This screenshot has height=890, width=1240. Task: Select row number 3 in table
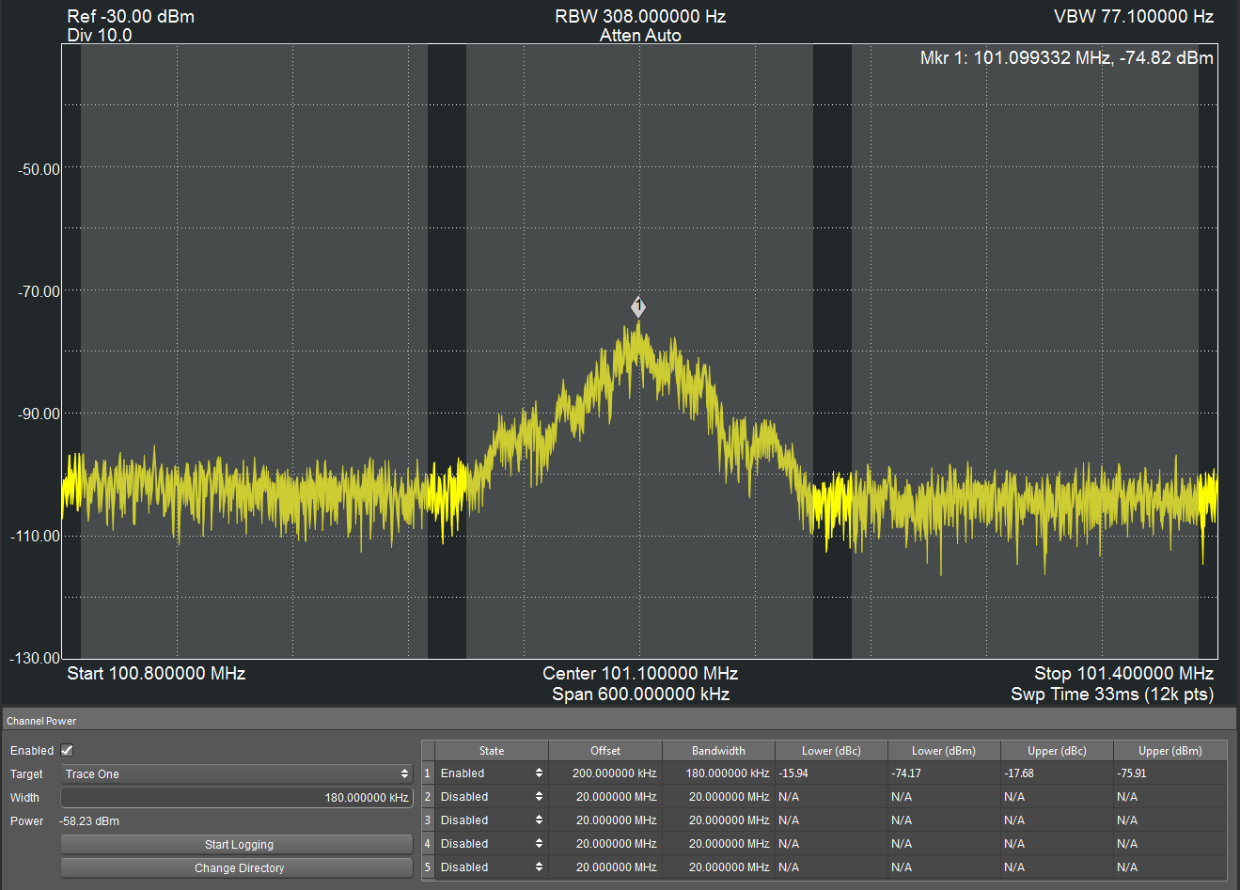click(428, 820)
